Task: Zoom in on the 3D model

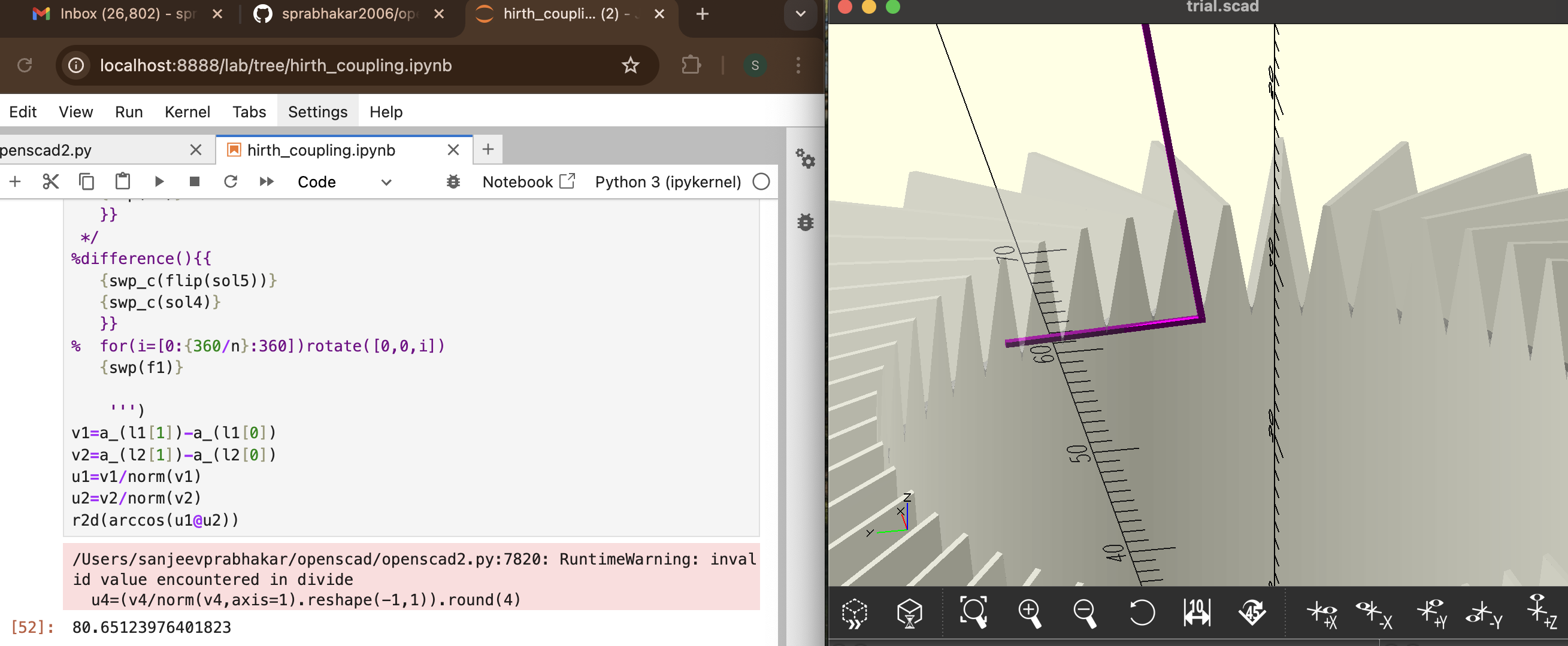Action: pos(1029,612)
